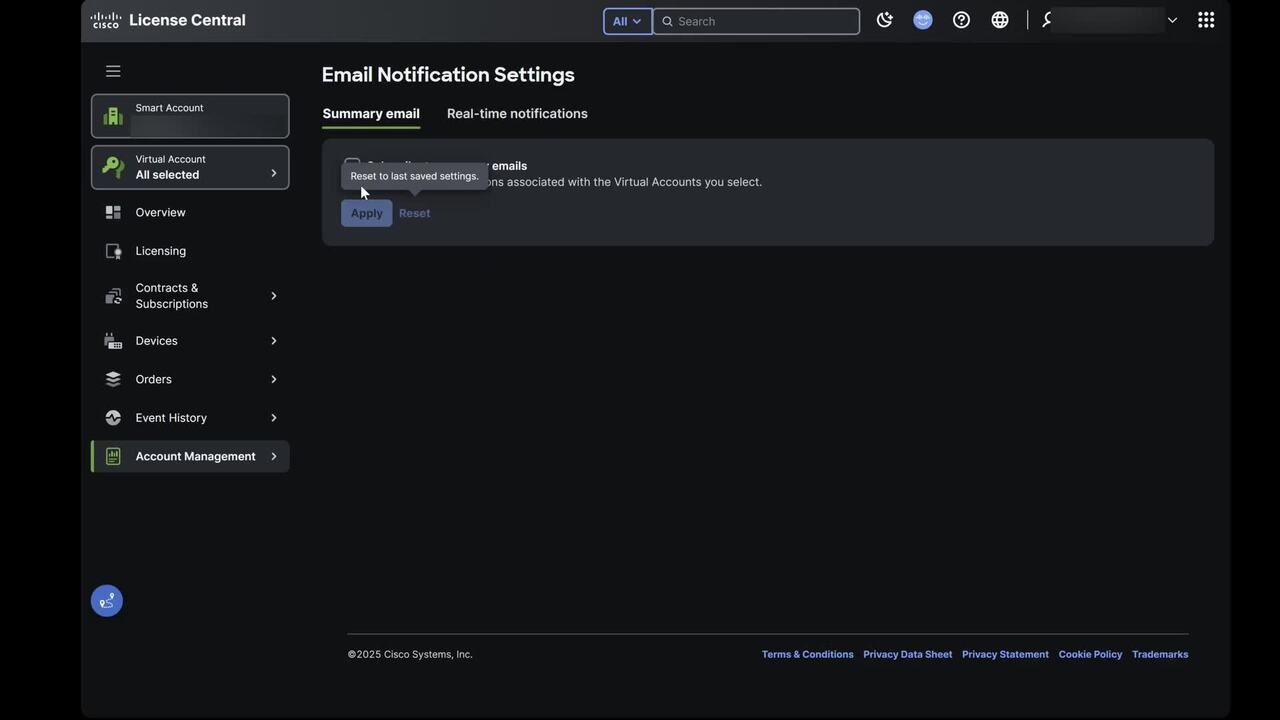
Task: Collapse the sidebar hamburger menu
Action: click(113, 71)
